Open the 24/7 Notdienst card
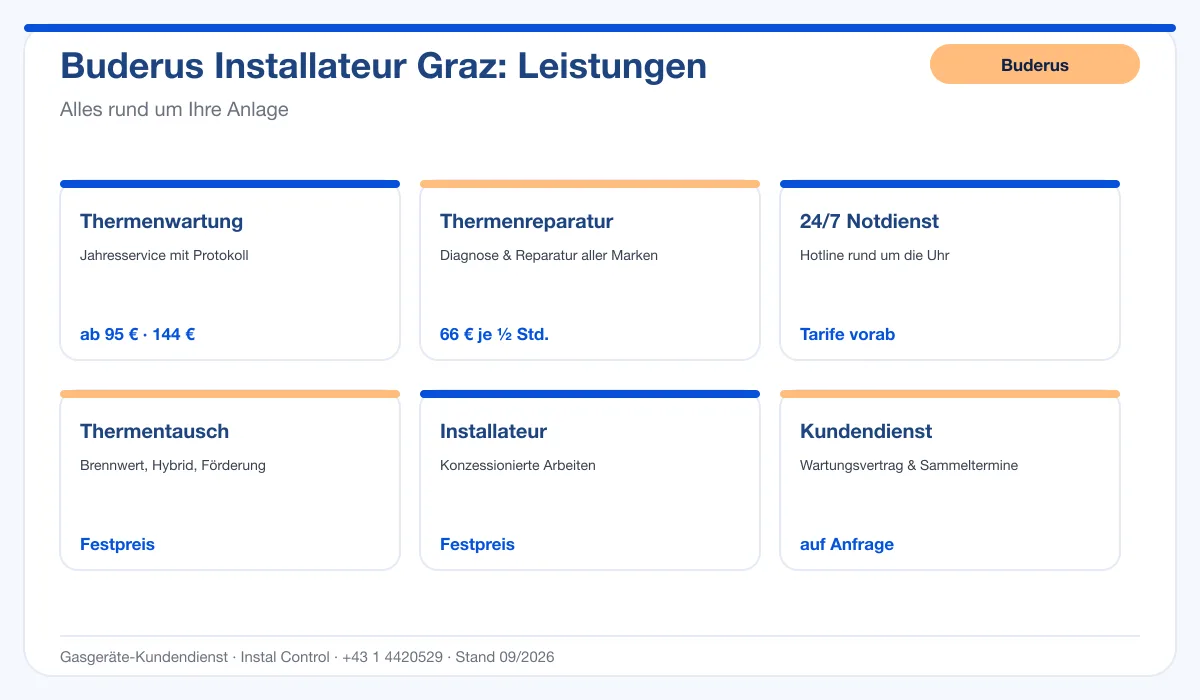The height and width of the screenshot is (700, 1200). click(950, 270)
